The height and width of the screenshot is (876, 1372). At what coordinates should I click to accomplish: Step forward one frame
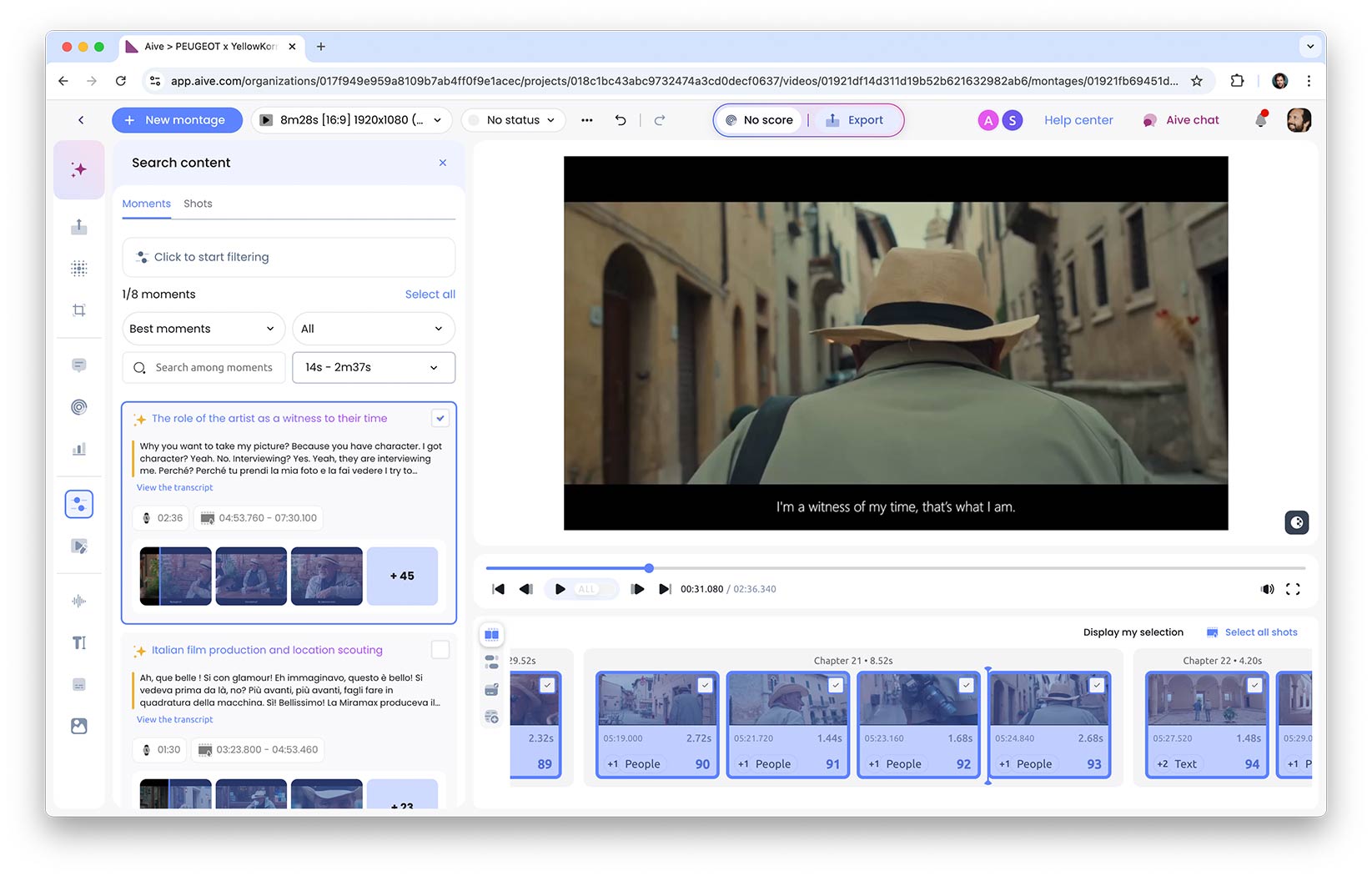[x=638, y=589]
